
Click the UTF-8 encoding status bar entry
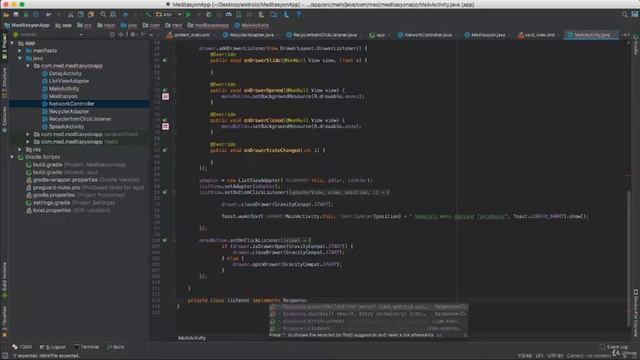[555, 356]
